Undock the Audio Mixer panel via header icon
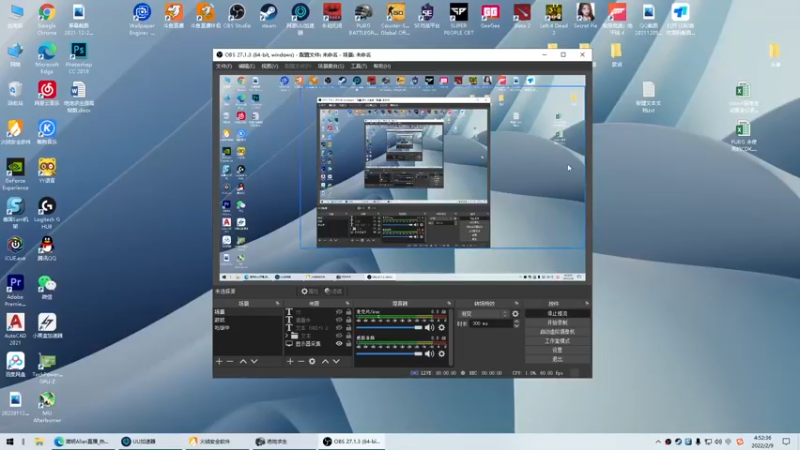Screen dimensions: 800x450 coord(449,304)
